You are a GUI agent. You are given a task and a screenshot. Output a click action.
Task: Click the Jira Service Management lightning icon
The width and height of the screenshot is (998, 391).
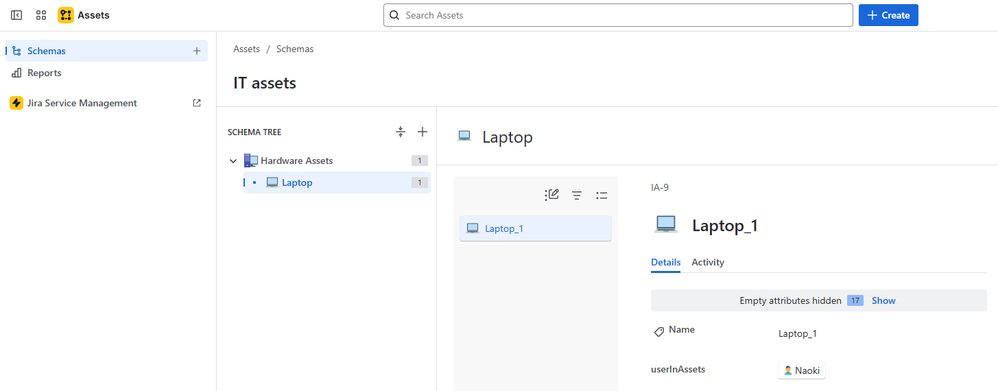17,103
